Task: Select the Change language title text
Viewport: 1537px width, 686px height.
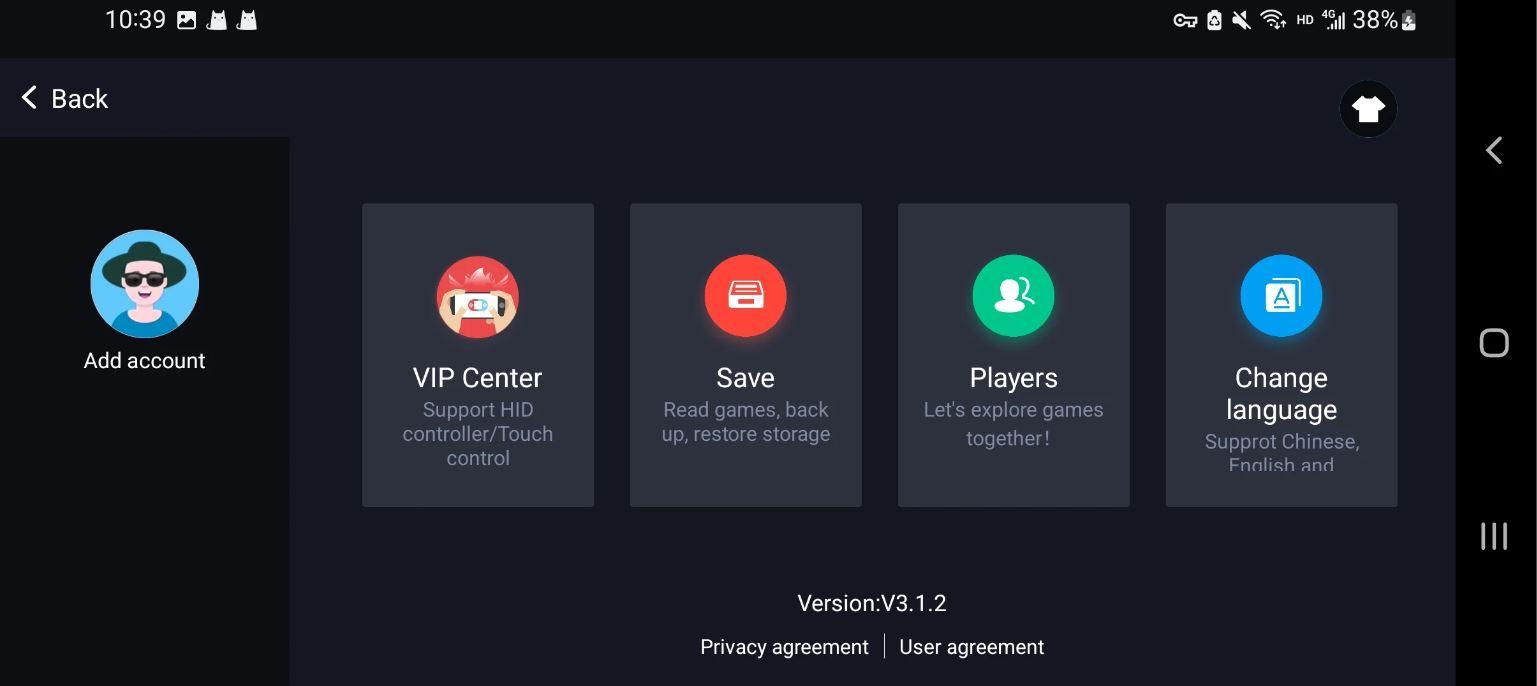Action: pyautogui.click(x=1282, y=394)
